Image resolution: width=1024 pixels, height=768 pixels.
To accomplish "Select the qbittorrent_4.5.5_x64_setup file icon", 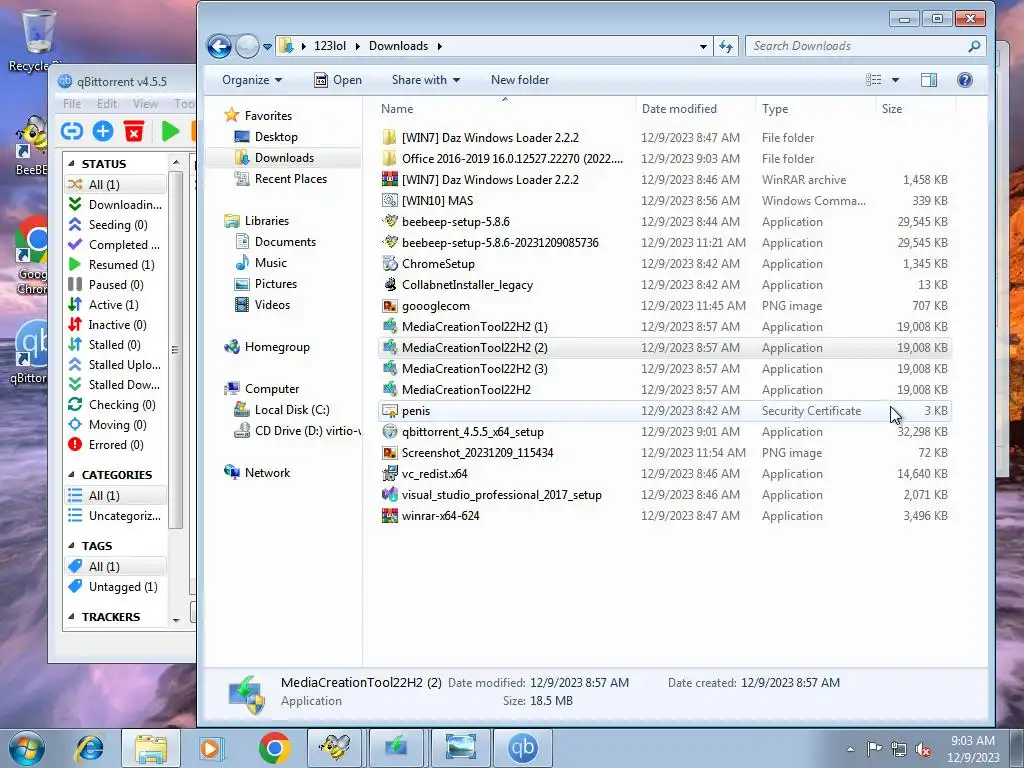I will coord(390,432).
